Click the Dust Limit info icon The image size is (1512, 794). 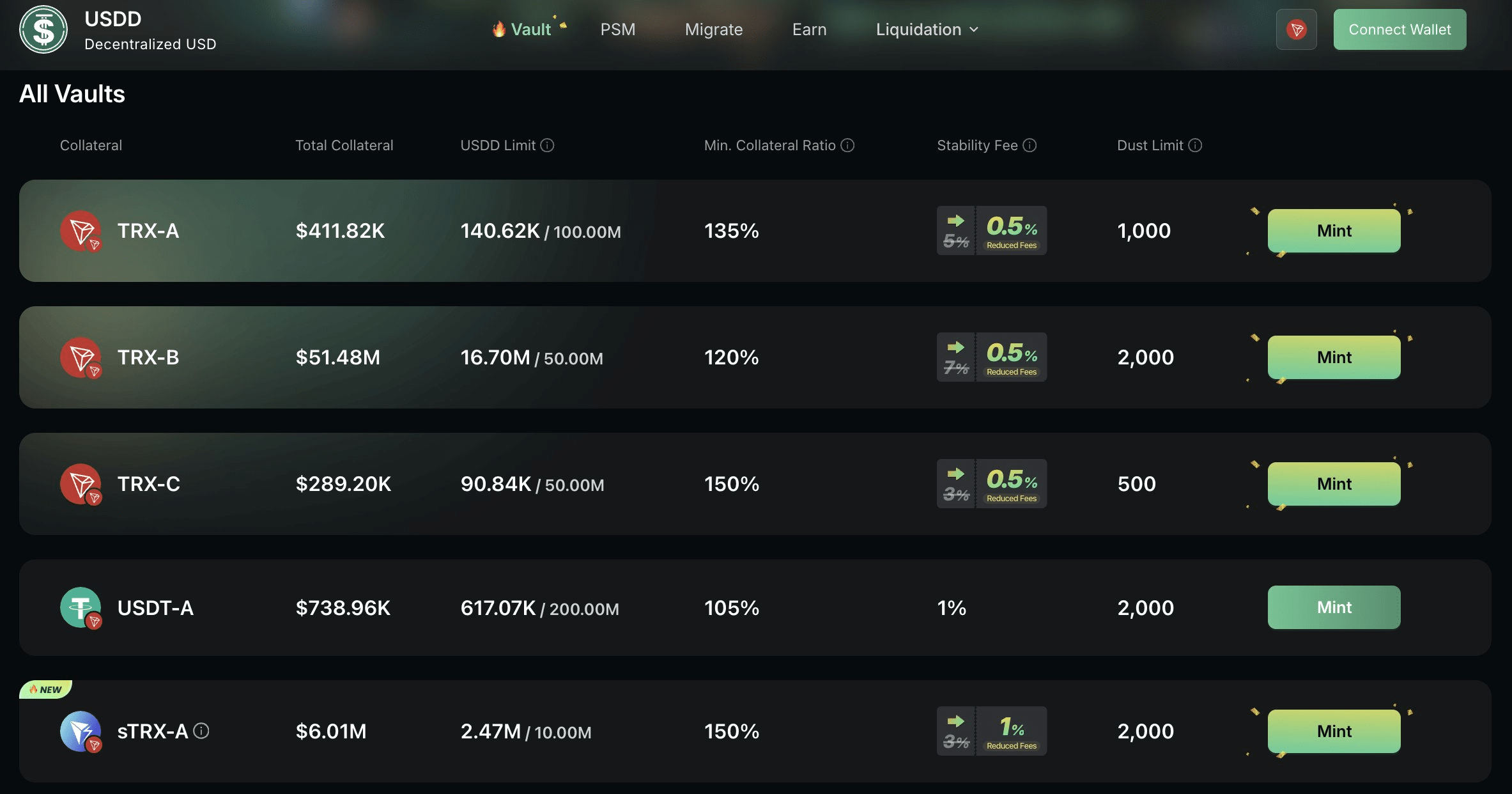pyautogui.click(x=1195, y=145)
